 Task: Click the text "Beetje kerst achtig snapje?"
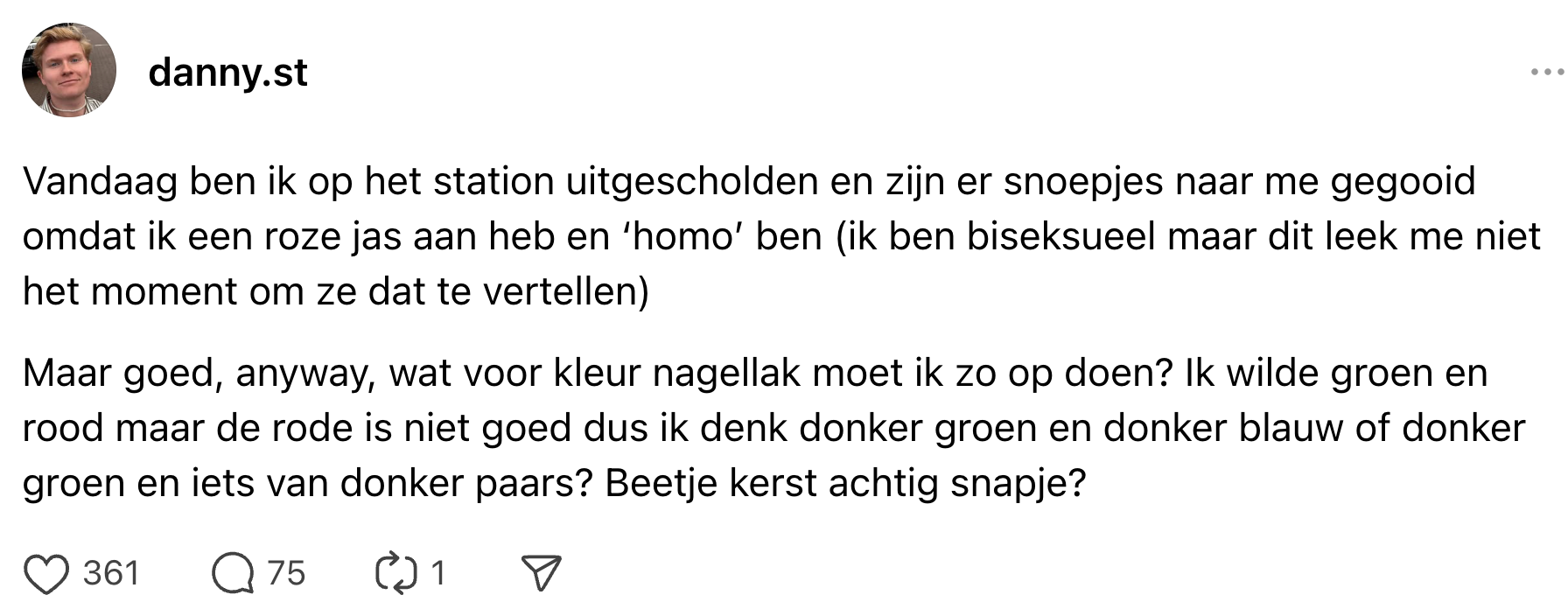[x=845, y=483]
